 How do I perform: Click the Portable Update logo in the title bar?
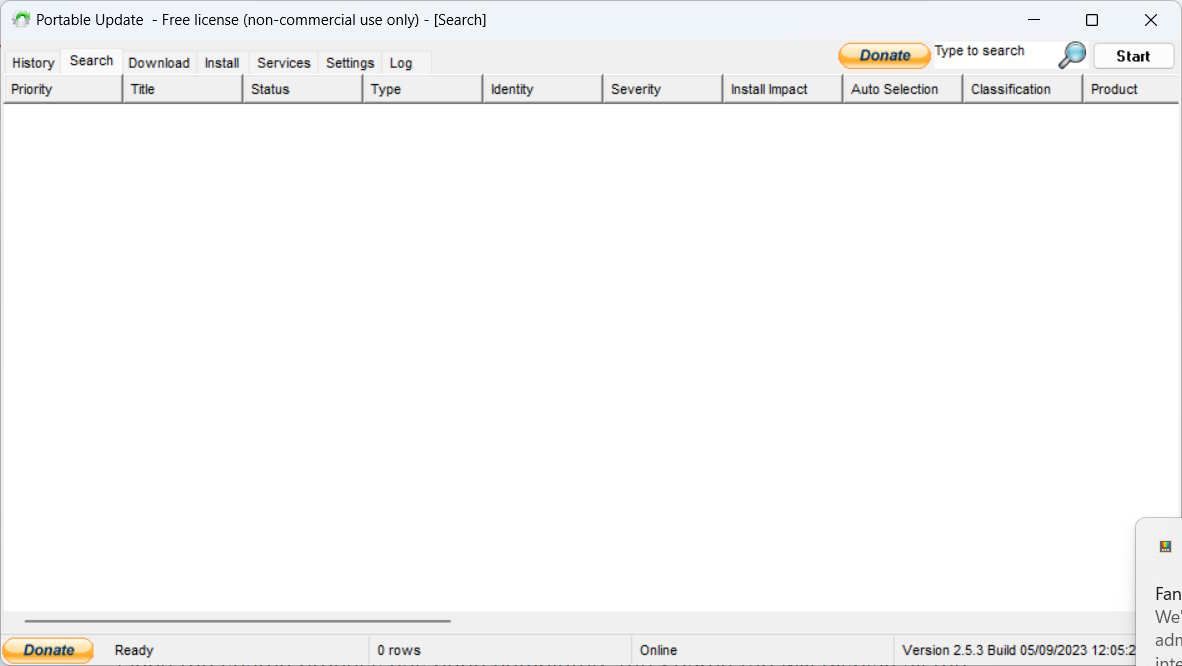[x=20, y=19]
